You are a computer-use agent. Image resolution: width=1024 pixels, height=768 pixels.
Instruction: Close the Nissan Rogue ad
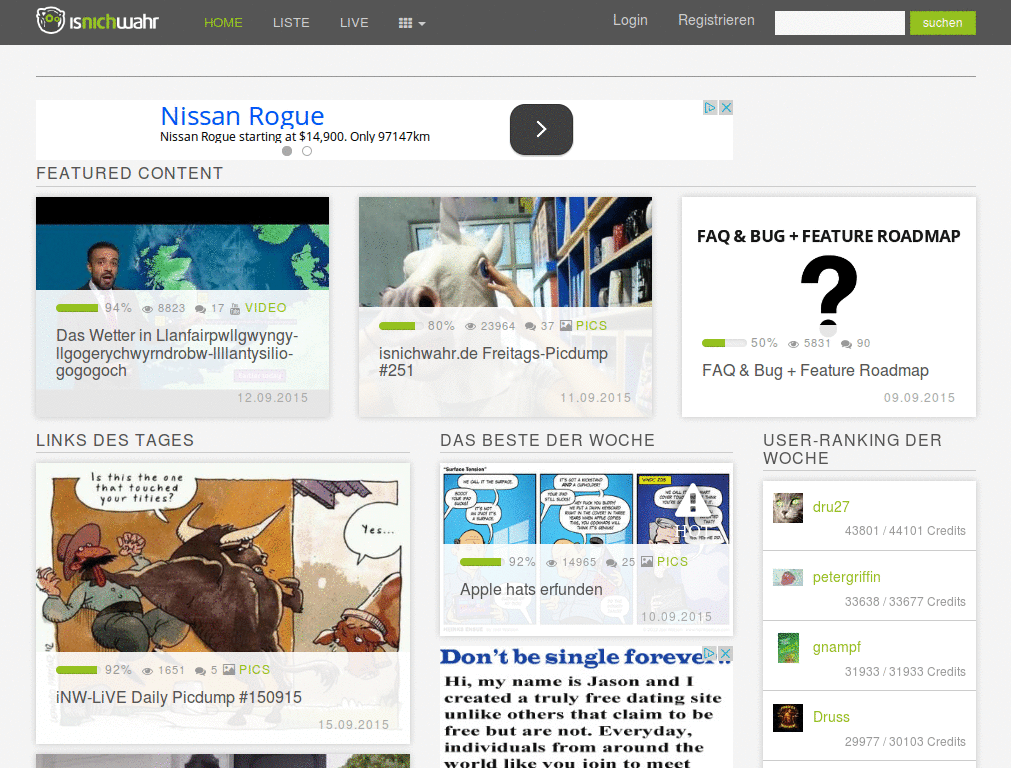[x=726, y=108]
